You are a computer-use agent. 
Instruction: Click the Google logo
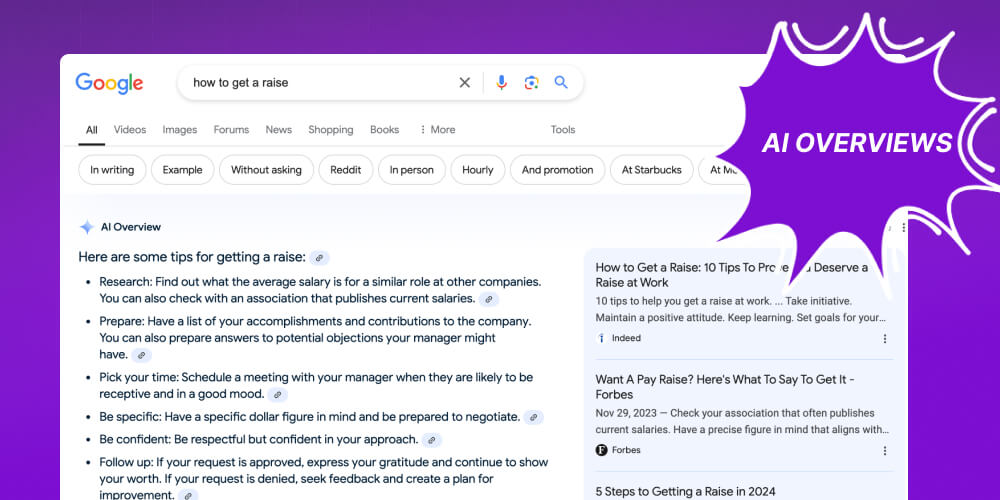pos(109,83)
